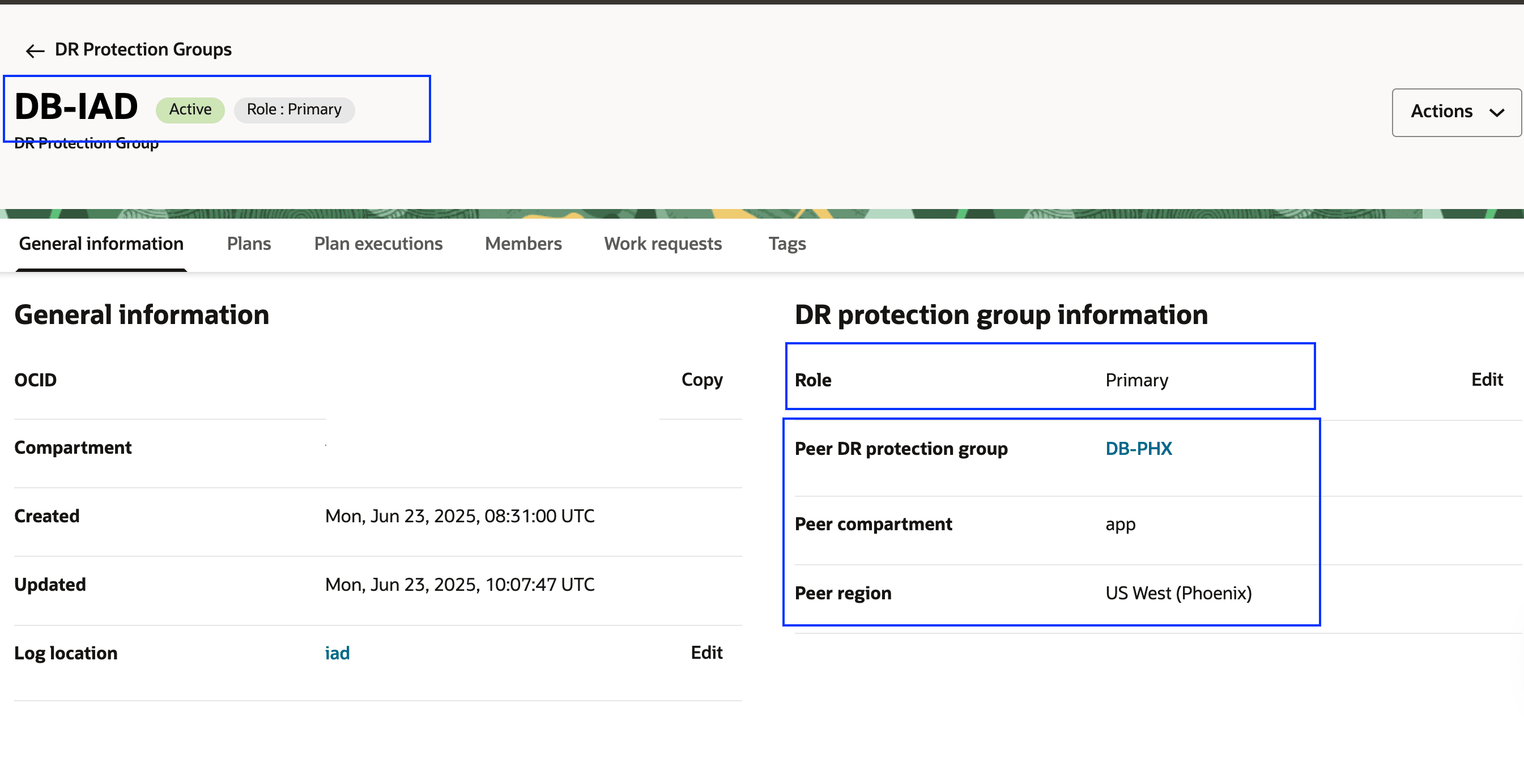Open the Plan executions tab
1524x784 pixels.
click(x=378, y=244)
